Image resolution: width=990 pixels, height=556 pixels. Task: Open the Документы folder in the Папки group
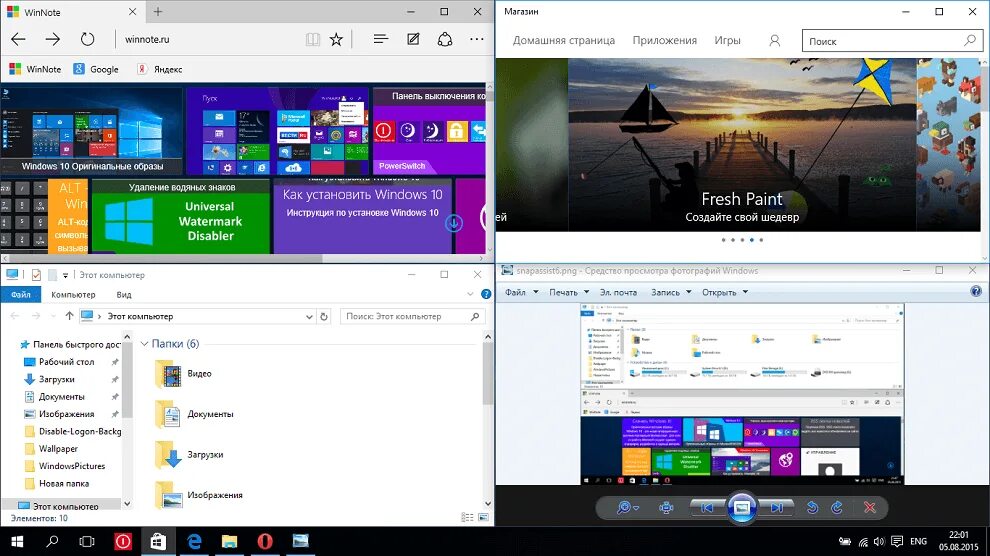(194, 414)
